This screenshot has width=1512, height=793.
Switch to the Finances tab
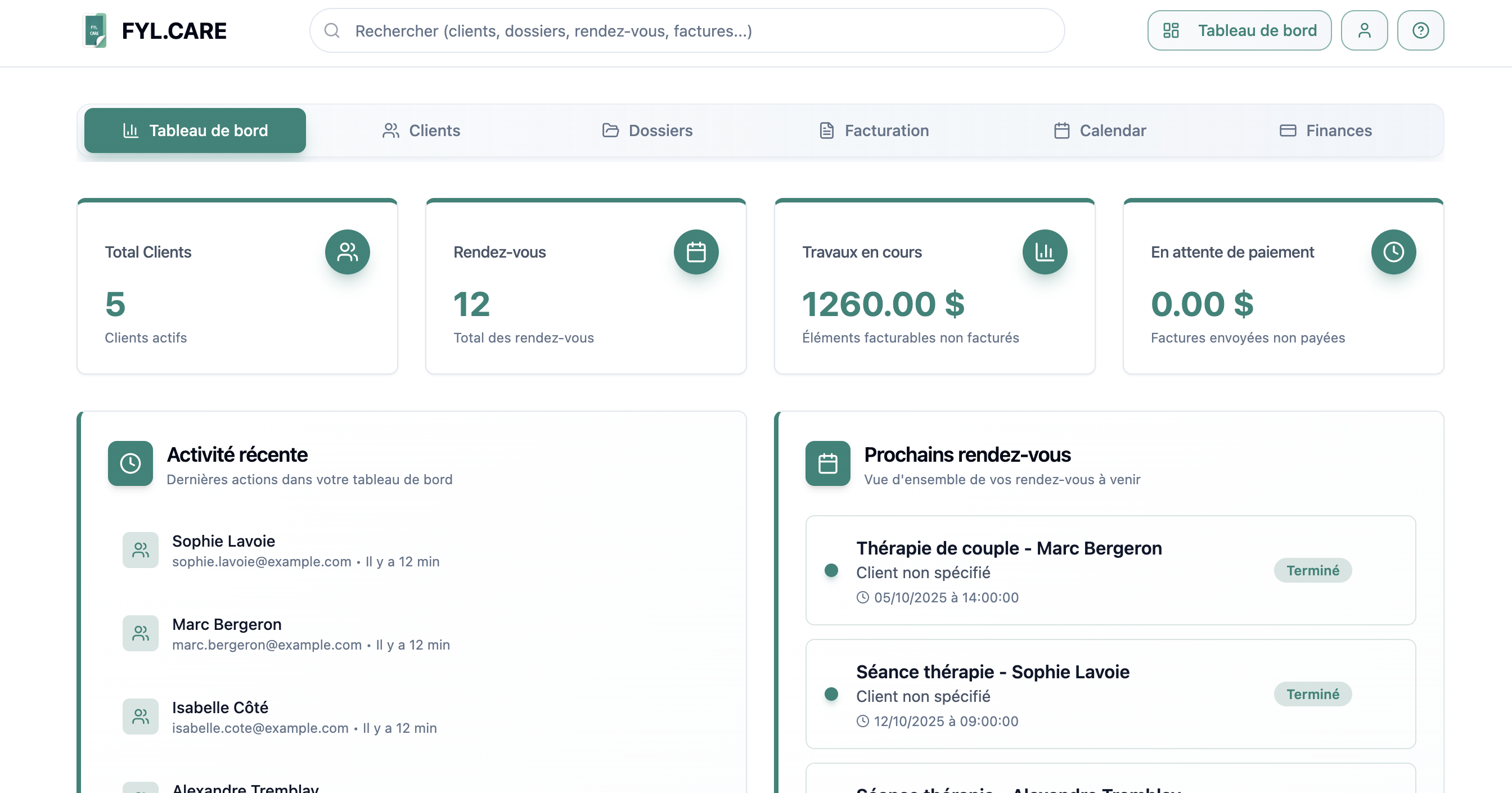point(1325,130)
